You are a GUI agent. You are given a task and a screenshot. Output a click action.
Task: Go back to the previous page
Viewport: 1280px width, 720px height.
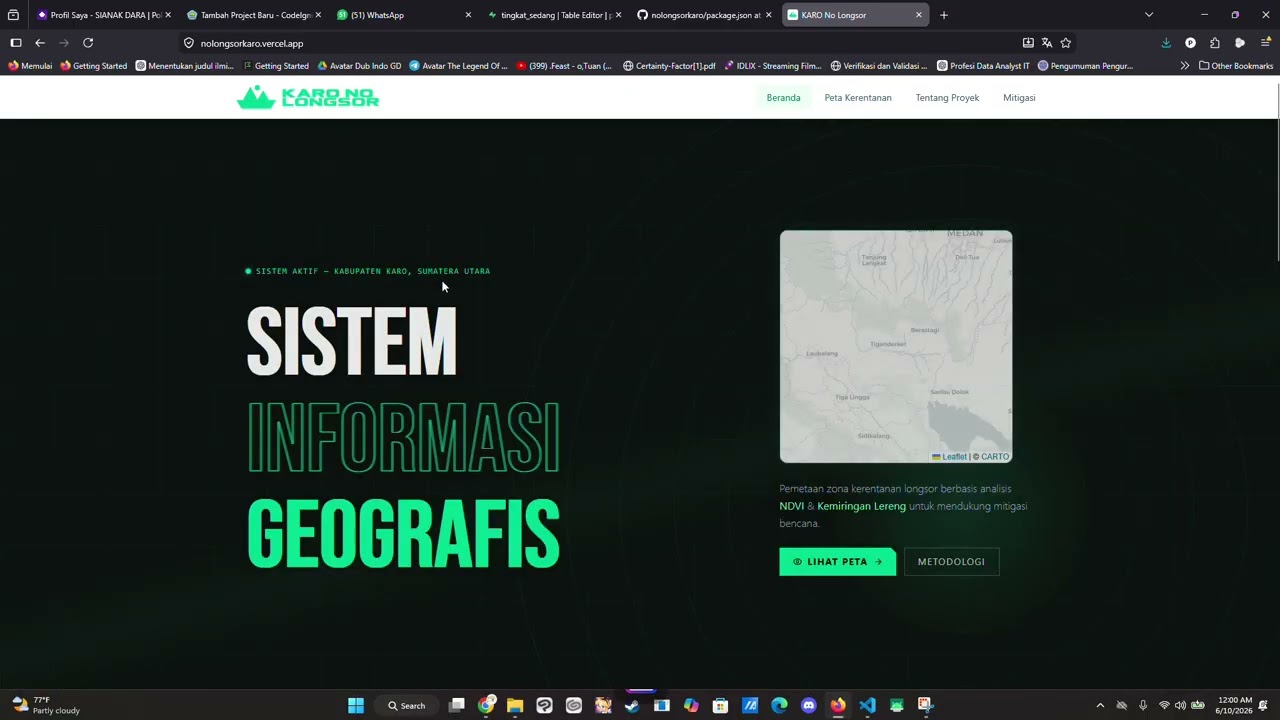(x=40, y=43)
